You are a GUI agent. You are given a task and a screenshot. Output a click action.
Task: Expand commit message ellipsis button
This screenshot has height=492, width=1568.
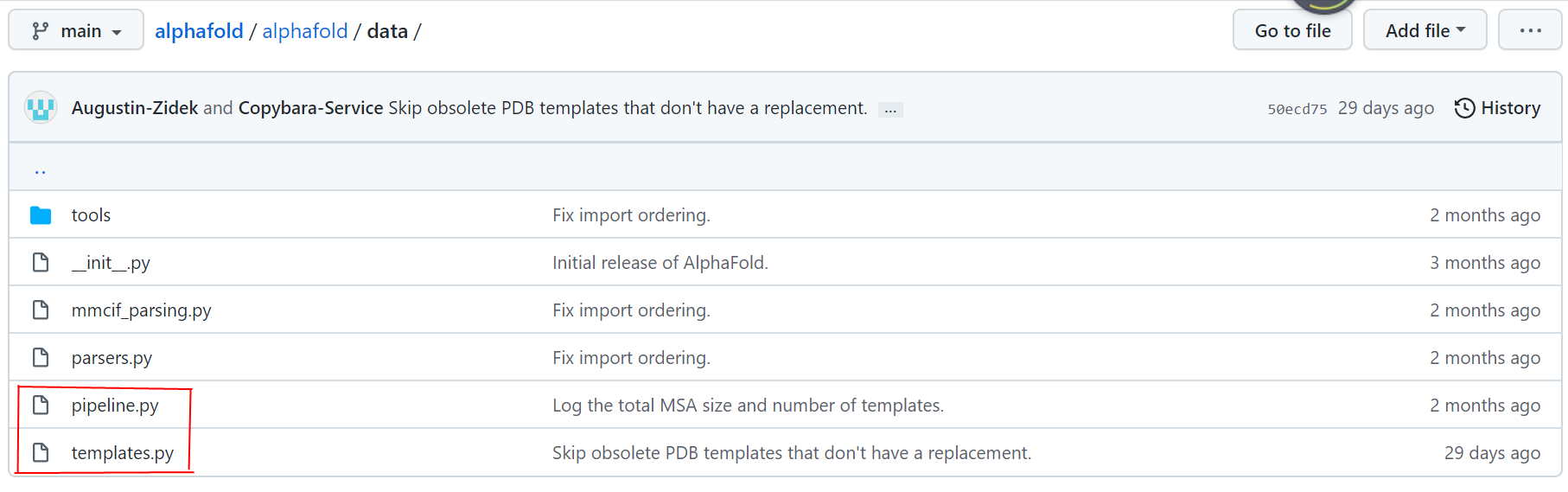(890, 110)
